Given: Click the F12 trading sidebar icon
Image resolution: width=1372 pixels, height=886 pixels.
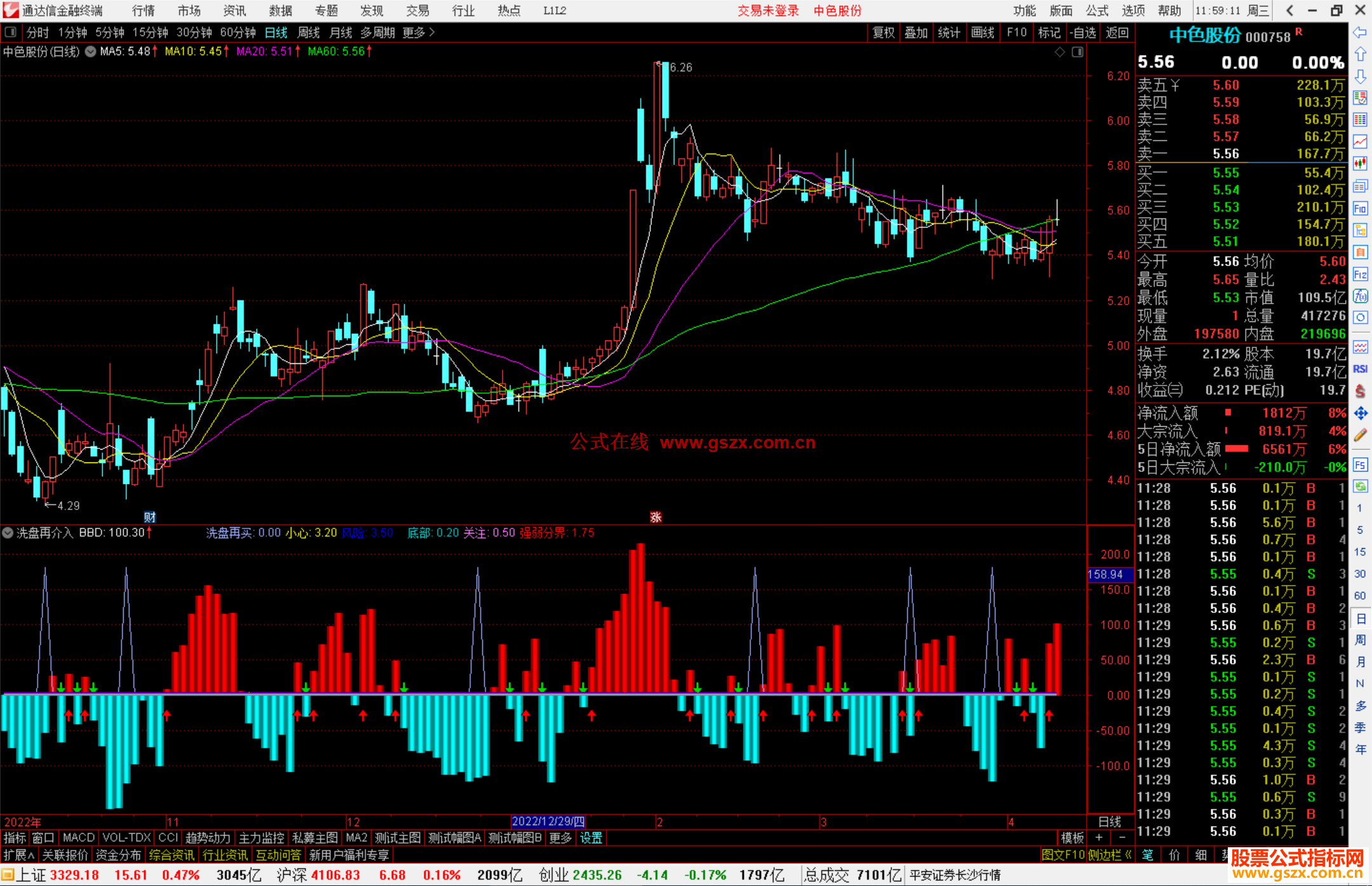Looking at the screenshot, I should [1360, 274].
